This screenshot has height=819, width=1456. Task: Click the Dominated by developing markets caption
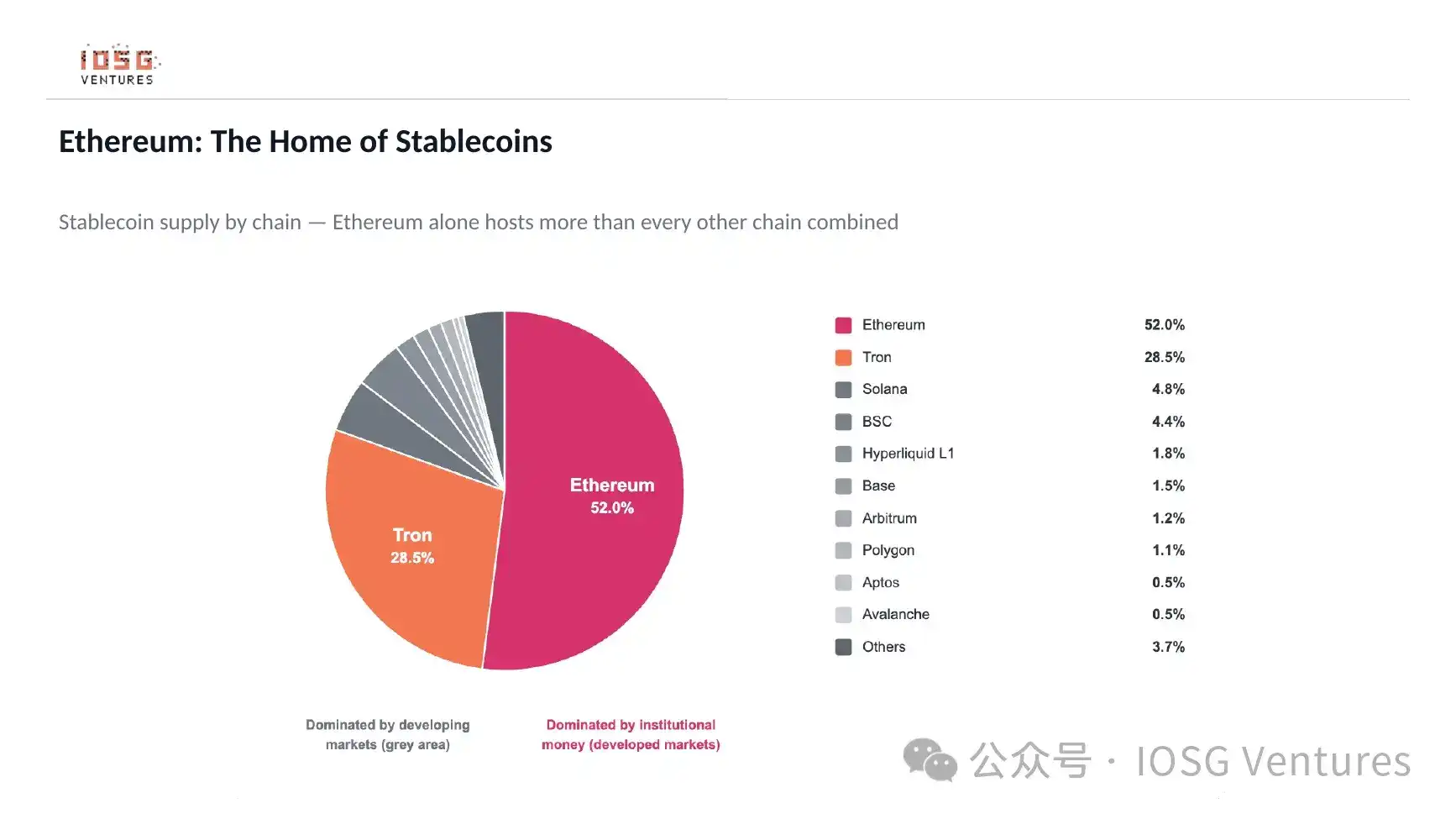pyautogui.click(x=388, y=735)
